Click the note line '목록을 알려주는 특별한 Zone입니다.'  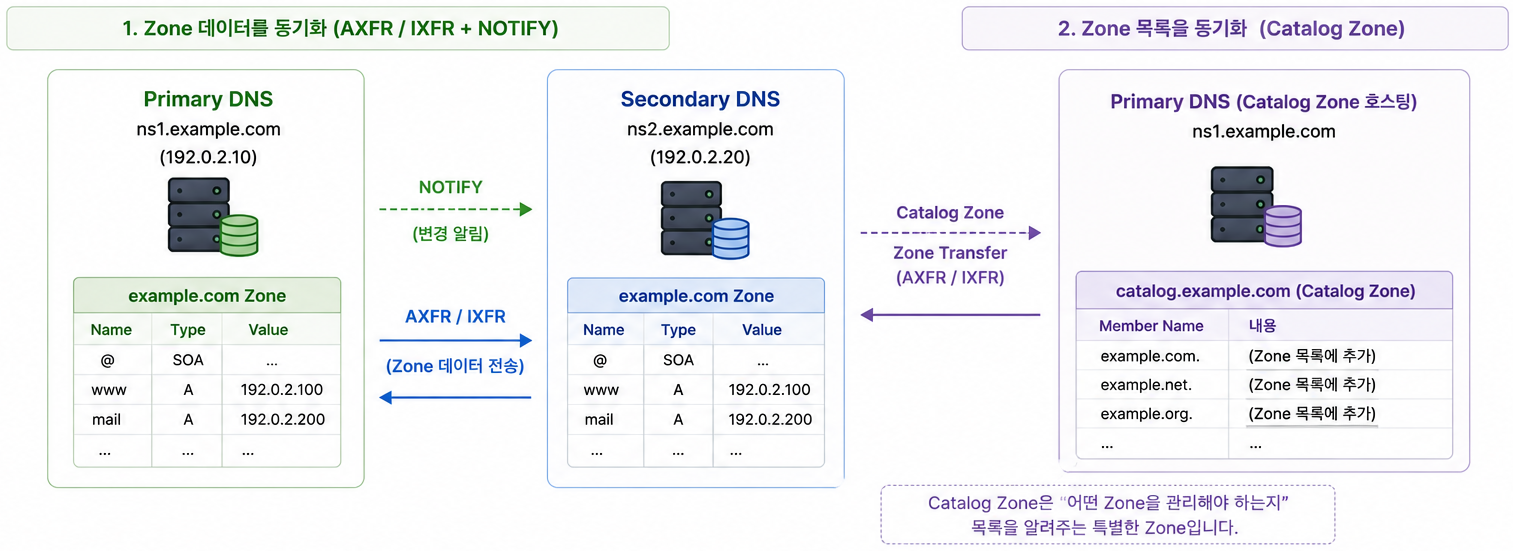1104,526
